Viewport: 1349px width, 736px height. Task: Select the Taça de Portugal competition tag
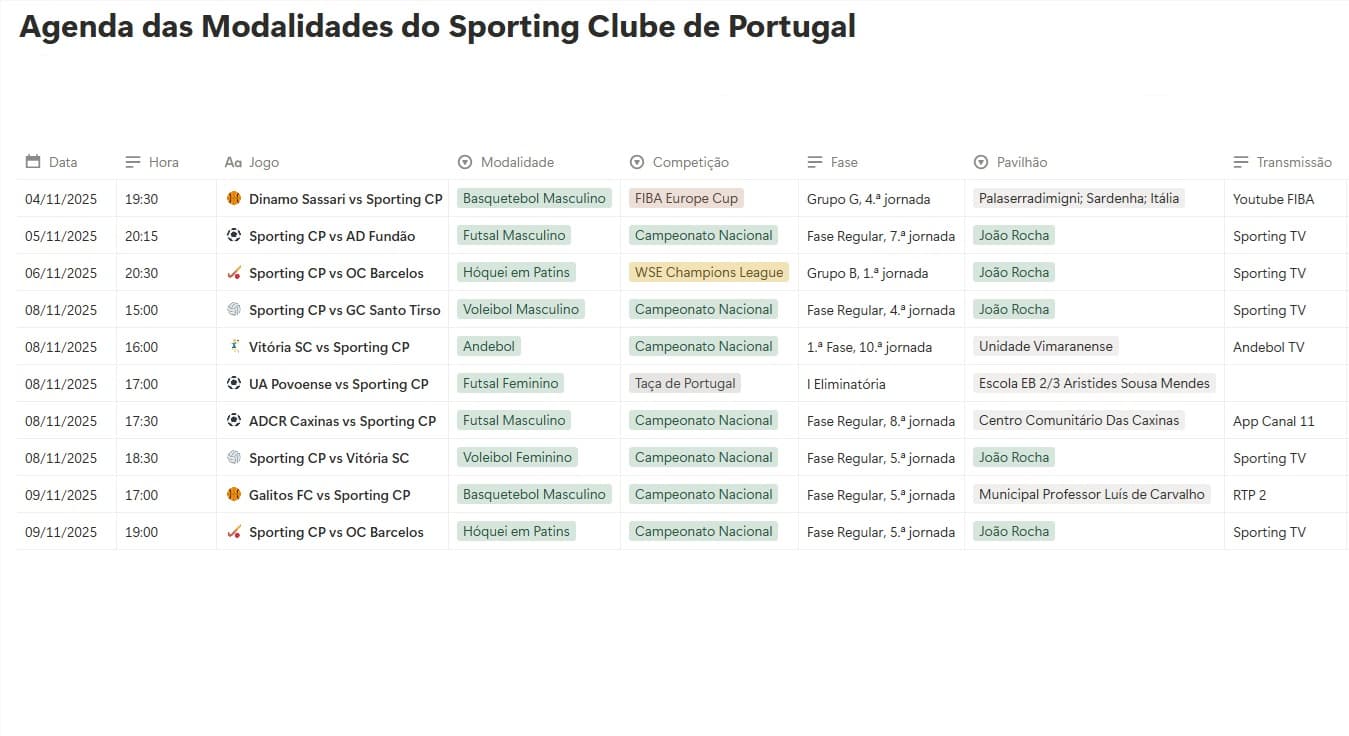(685, 383)
